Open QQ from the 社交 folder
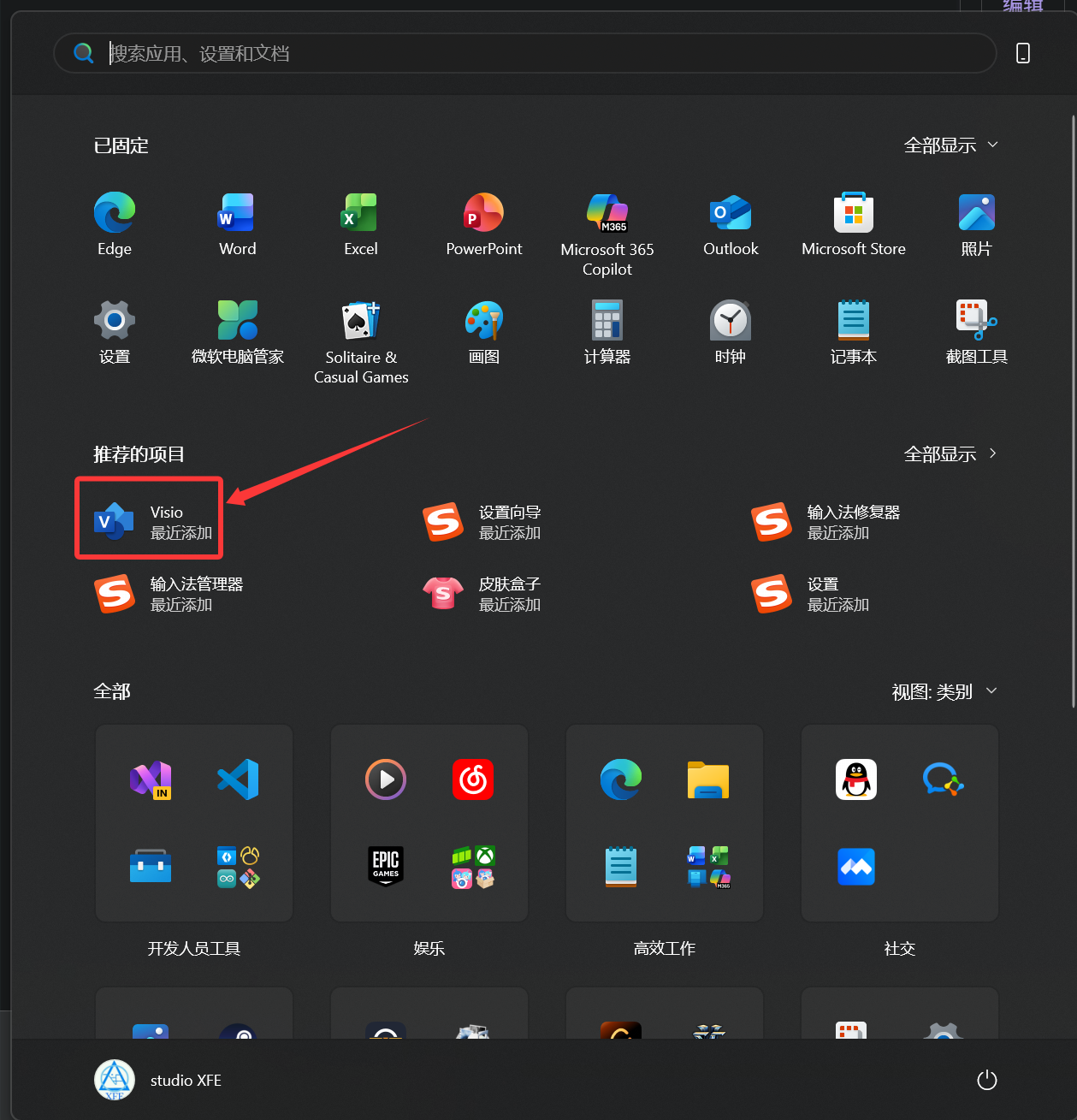 [855, 779]
